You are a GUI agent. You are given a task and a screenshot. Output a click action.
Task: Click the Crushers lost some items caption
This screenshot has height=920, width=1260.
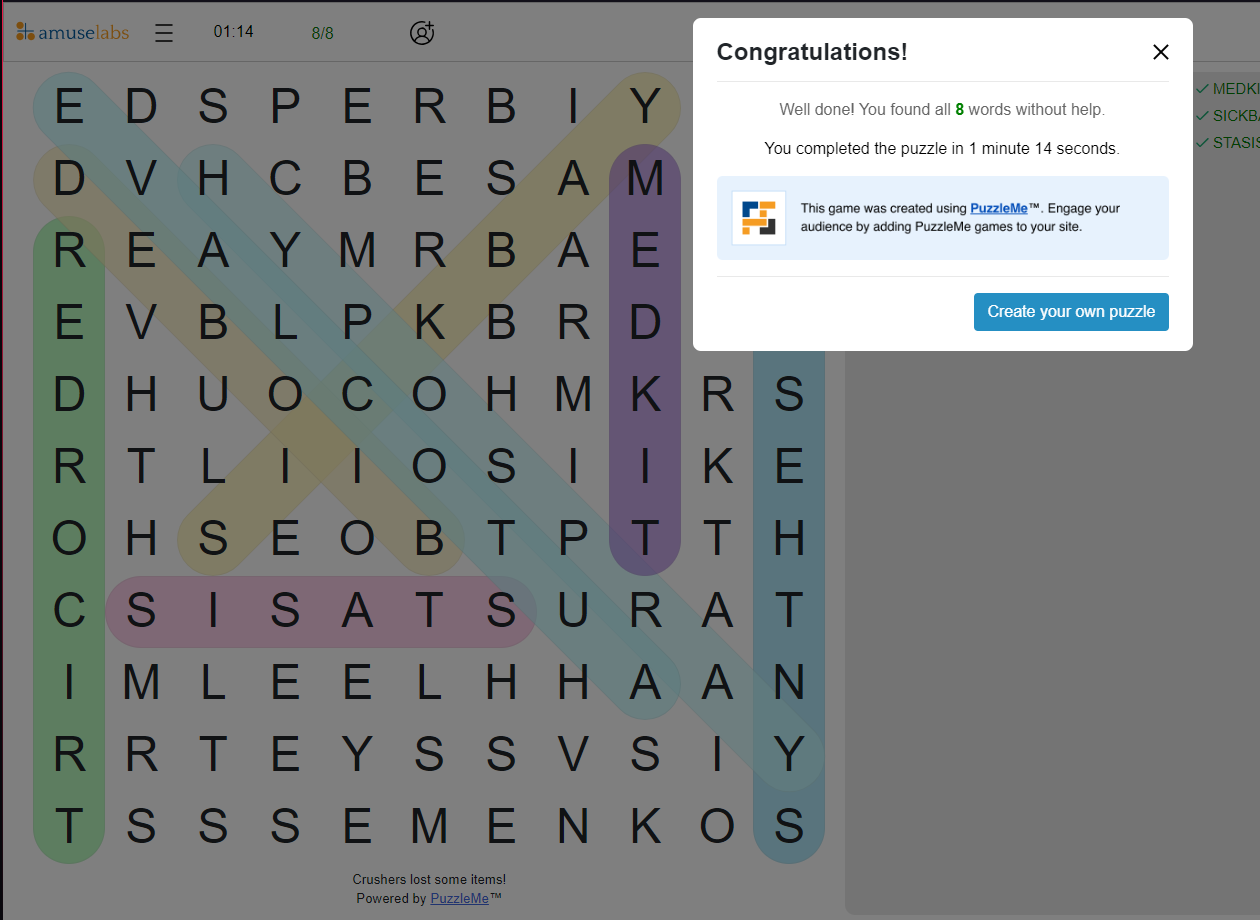(x=429, y=880)
